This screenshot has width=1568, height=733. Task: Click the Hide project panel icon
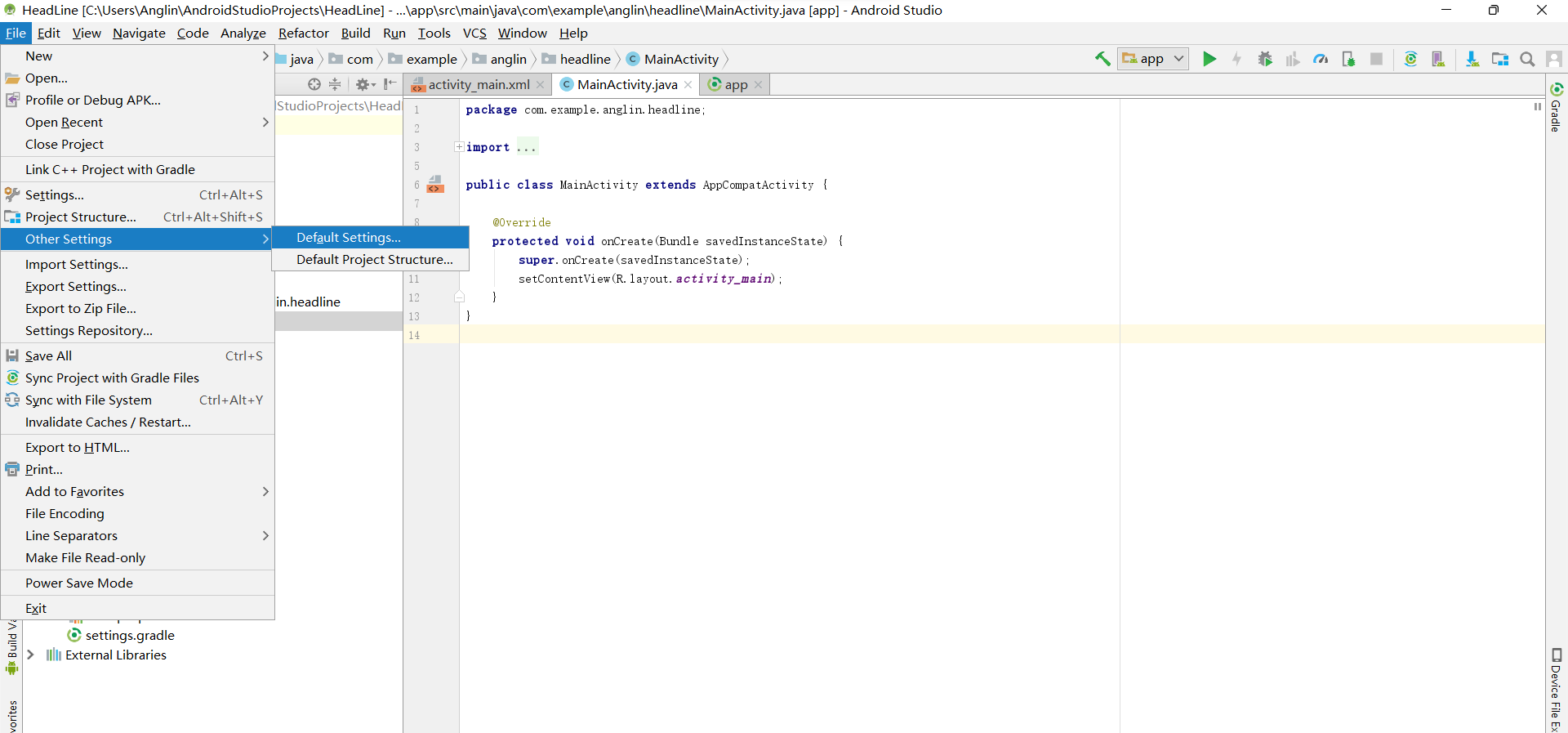(390, 84)
